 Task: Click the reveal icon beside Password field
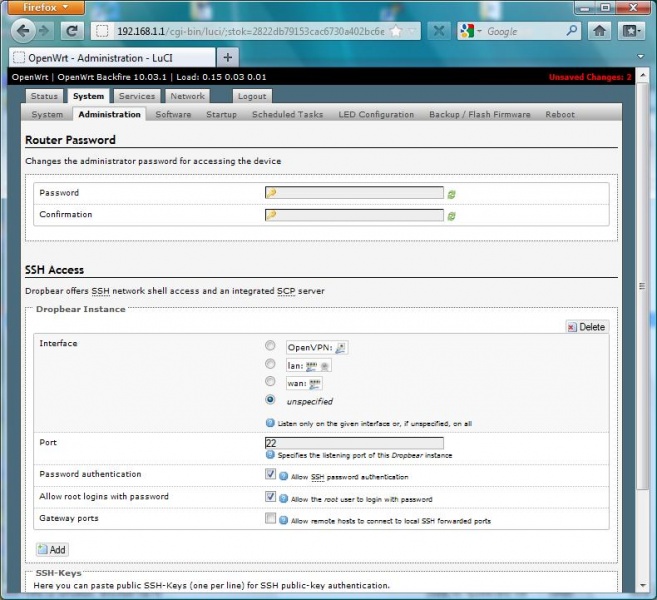pyautogui.click(x=452, y=193)
